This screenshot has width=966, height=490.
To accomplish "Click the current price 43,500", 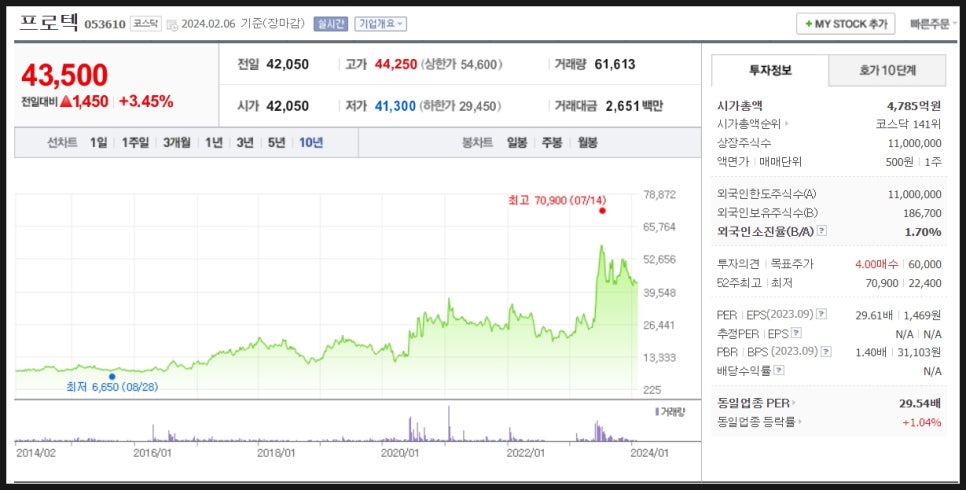I will pyautogui.click(x=65, y=76).
